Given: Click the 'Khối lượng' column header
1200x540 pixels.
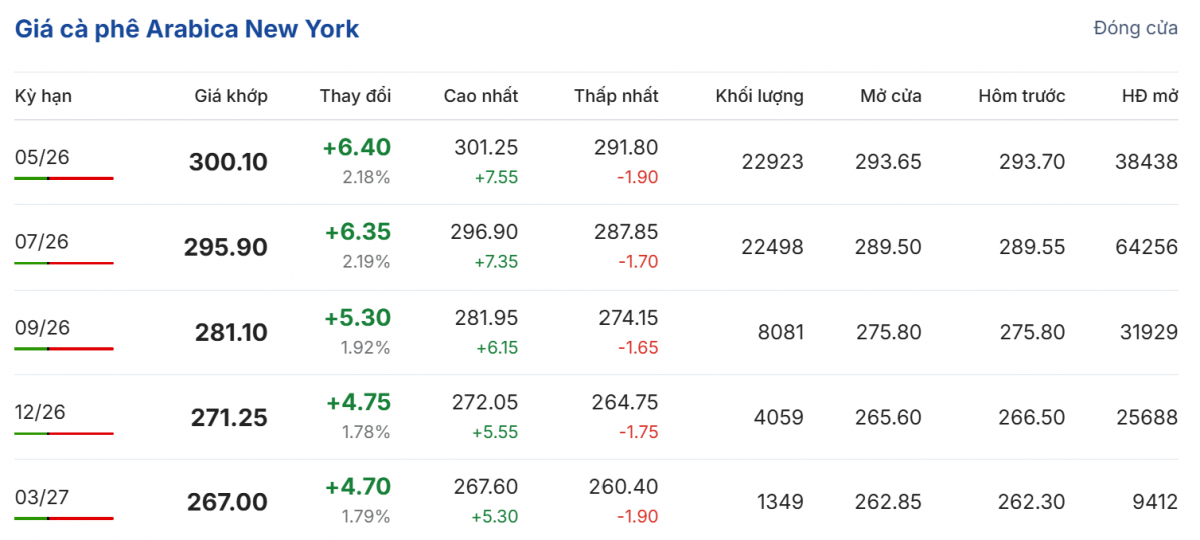Looking at the screenshot, I should click(759, 96).
